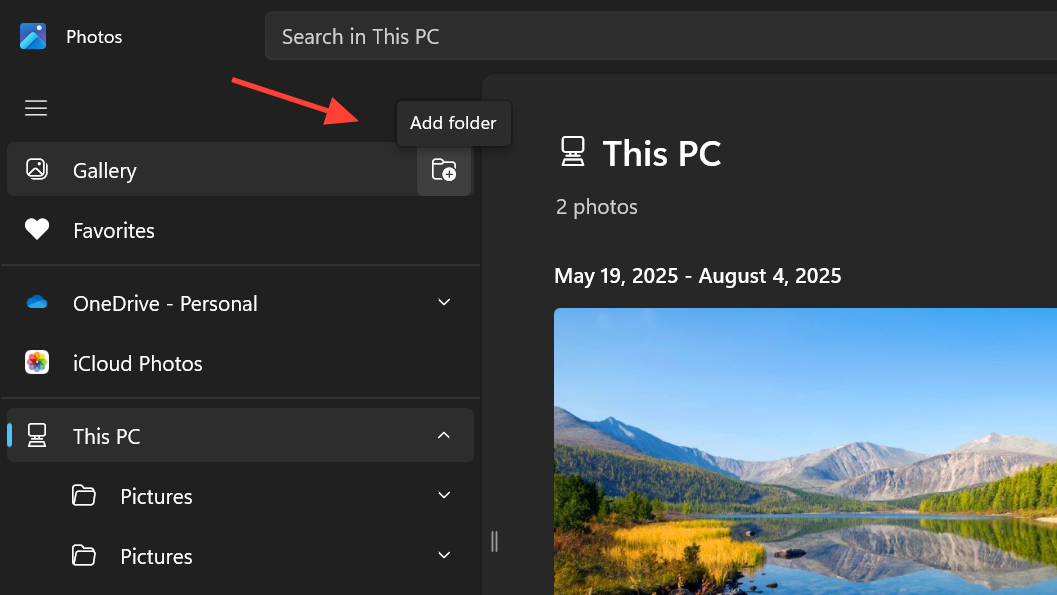Click the computer icon beside This PC heading
This screenshot has height=595, width=1057.
[572, 153]
